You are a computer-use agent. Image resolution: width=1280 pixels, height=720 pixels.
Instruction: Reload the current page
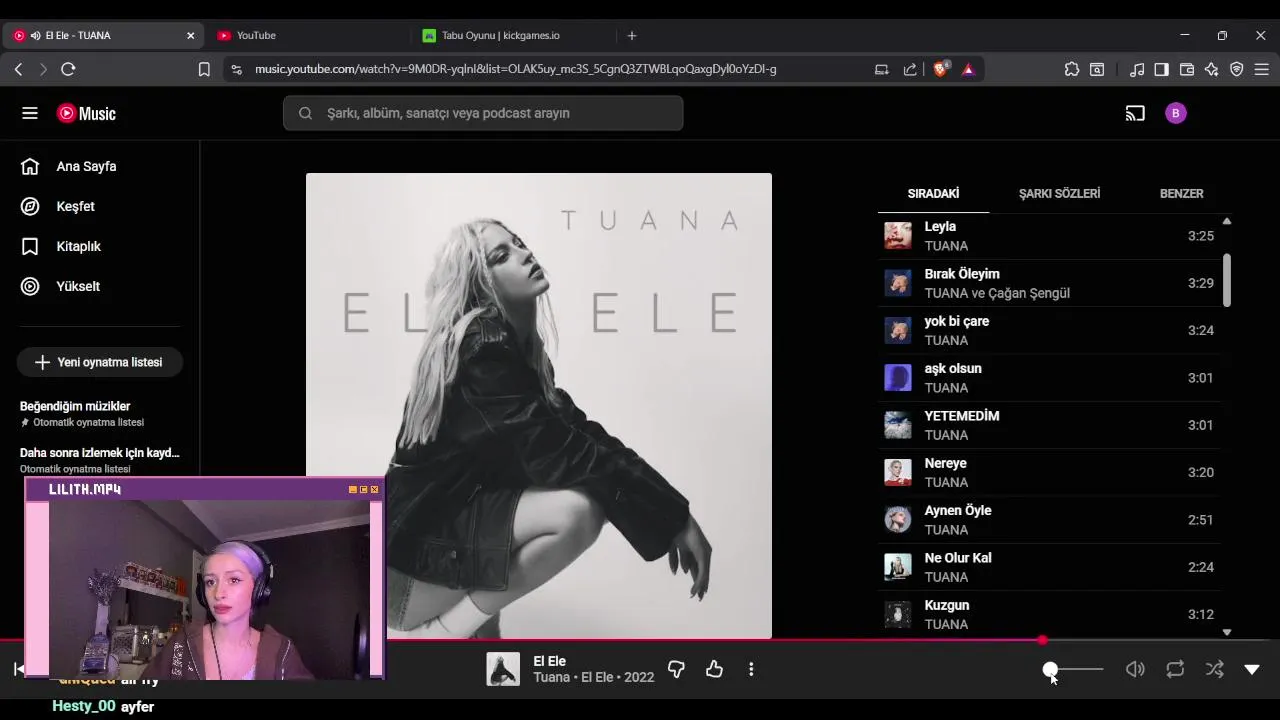click(68, 69)
